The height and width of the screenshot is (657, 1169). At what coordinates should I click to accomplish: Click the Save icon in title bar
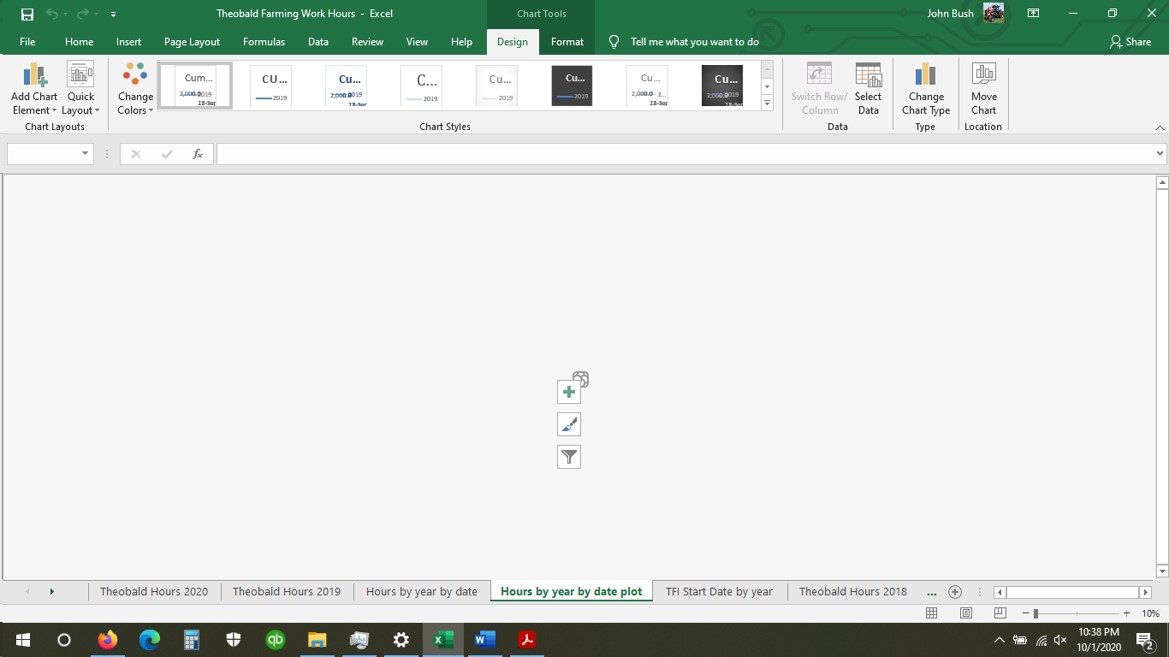(27, 13)
